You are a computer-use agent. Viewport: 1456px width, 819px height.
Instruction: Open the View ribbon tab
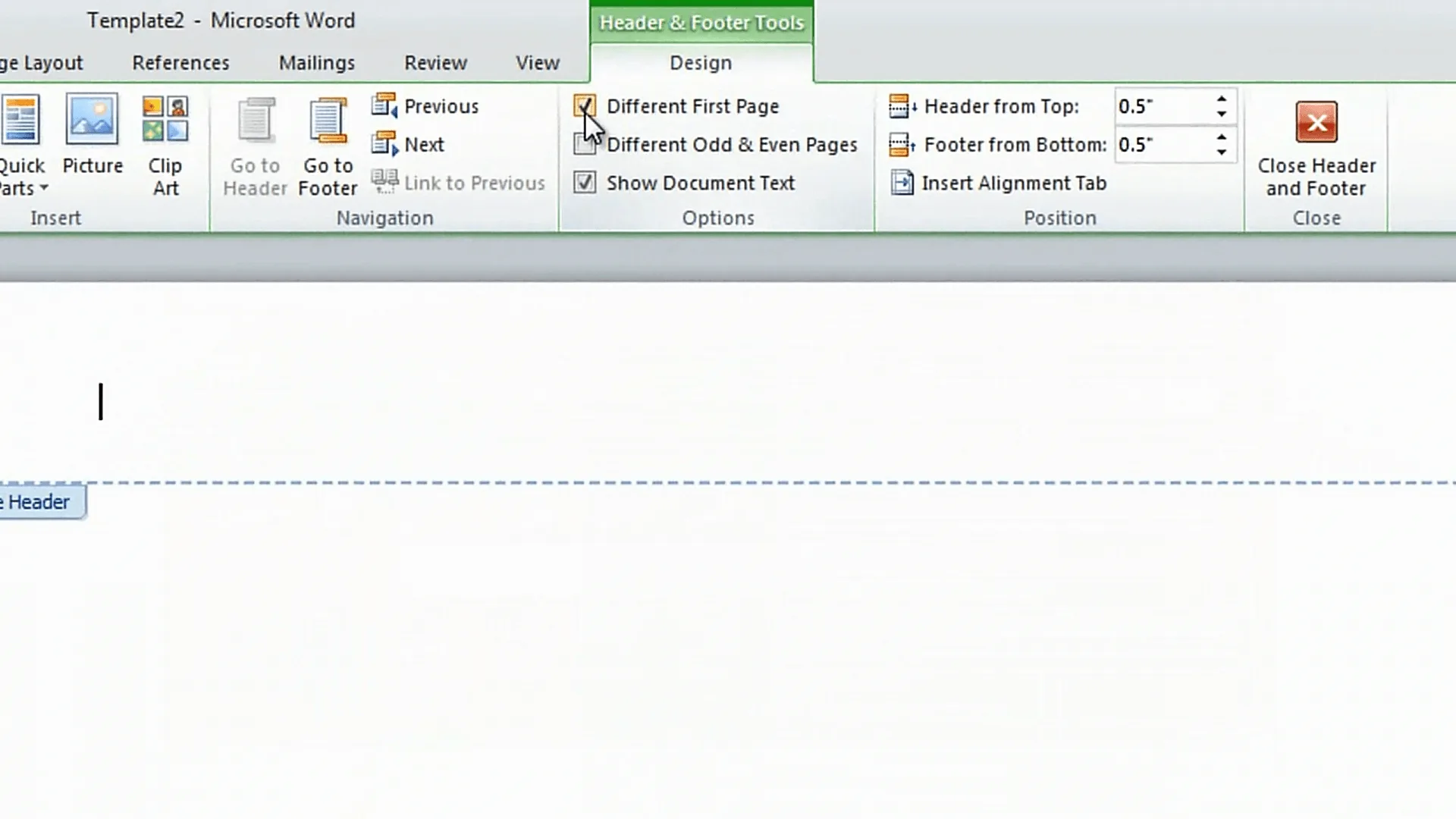pyautogui.click(x=538, y=63)
